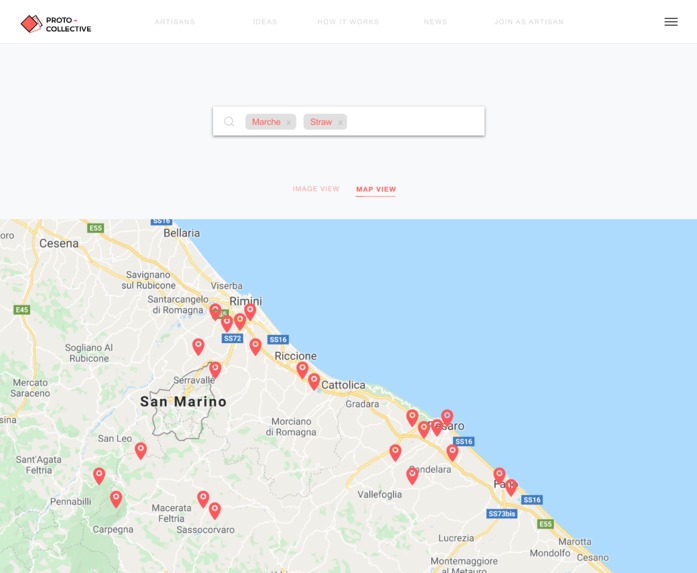Open the Ideas menu item
Viewport: 697px width, 573px height.
point(265,22)
